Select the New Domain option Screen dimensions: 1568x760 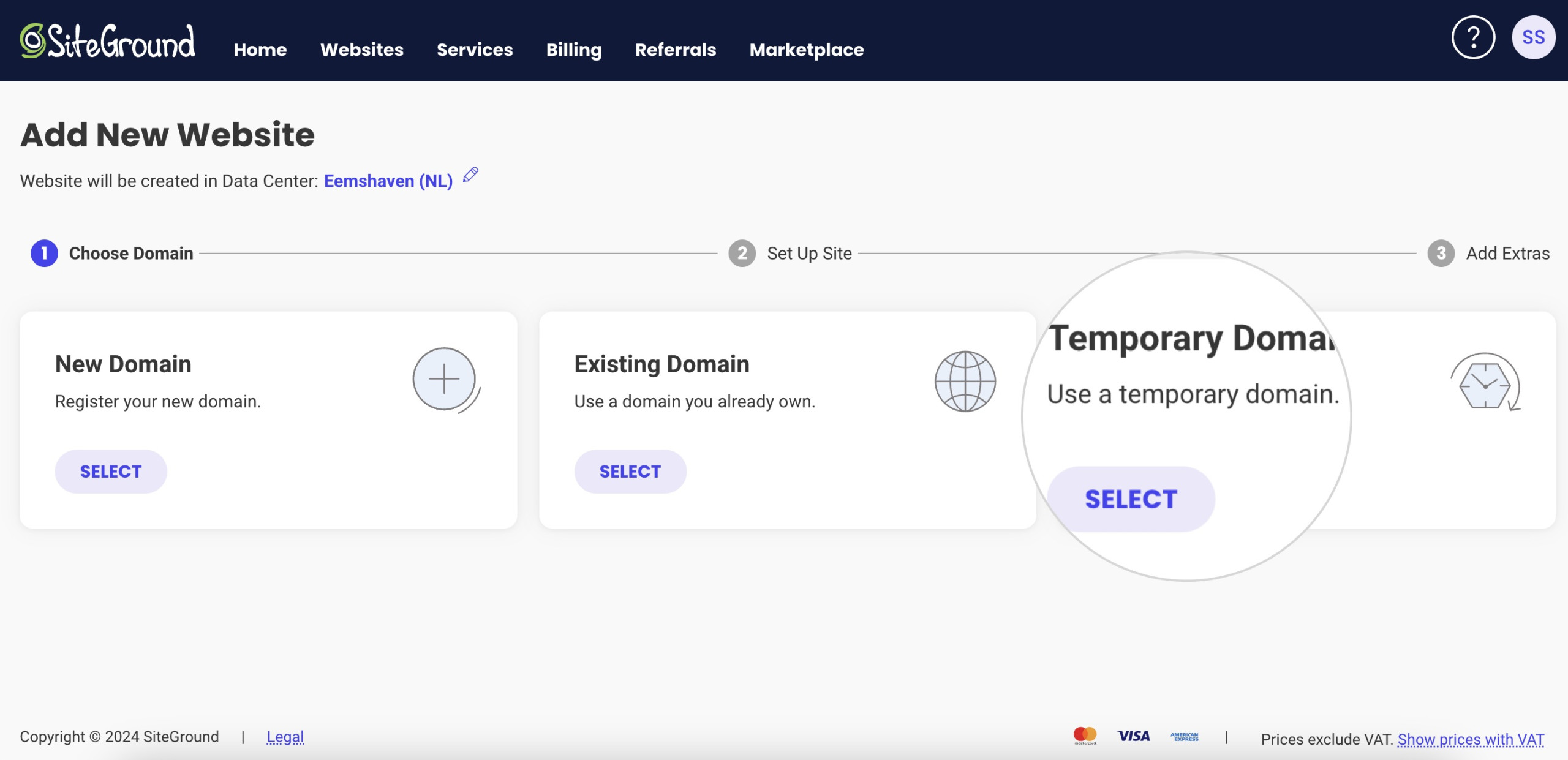click(111, 471)
